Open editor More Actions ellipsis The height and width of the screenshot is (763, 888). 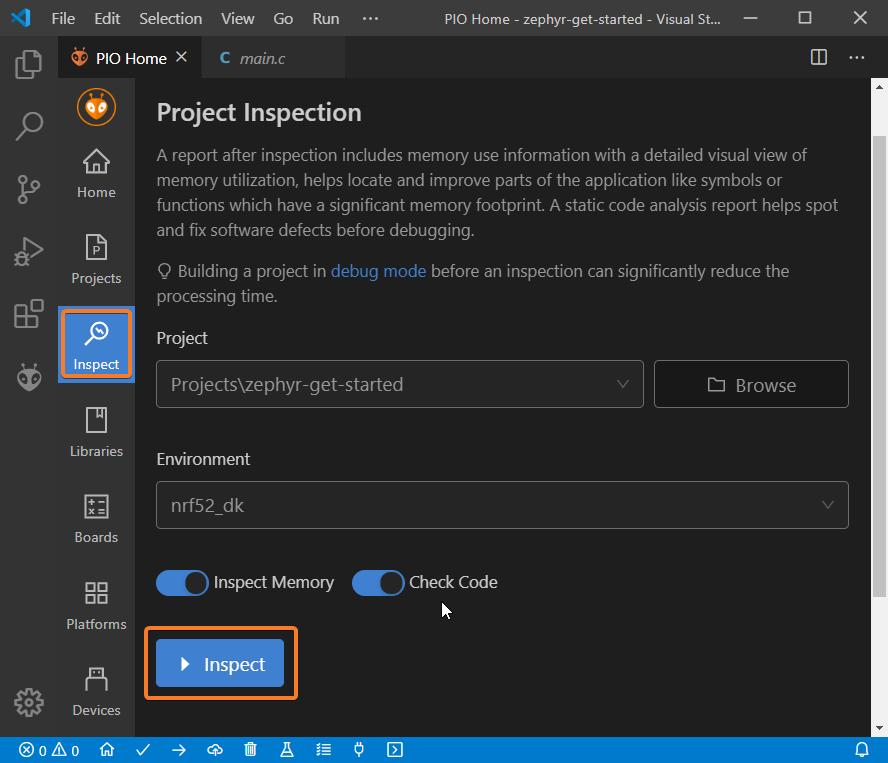click(857, 57)
